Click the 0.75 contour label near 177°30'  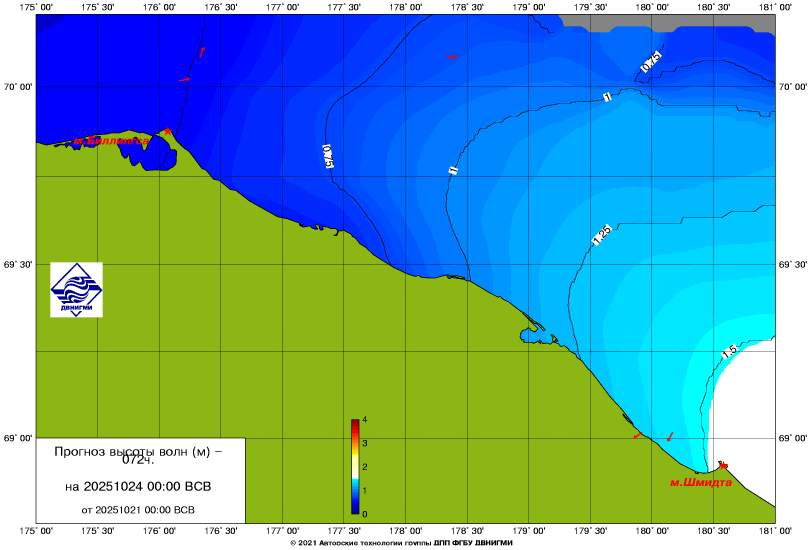pos(328,156)
